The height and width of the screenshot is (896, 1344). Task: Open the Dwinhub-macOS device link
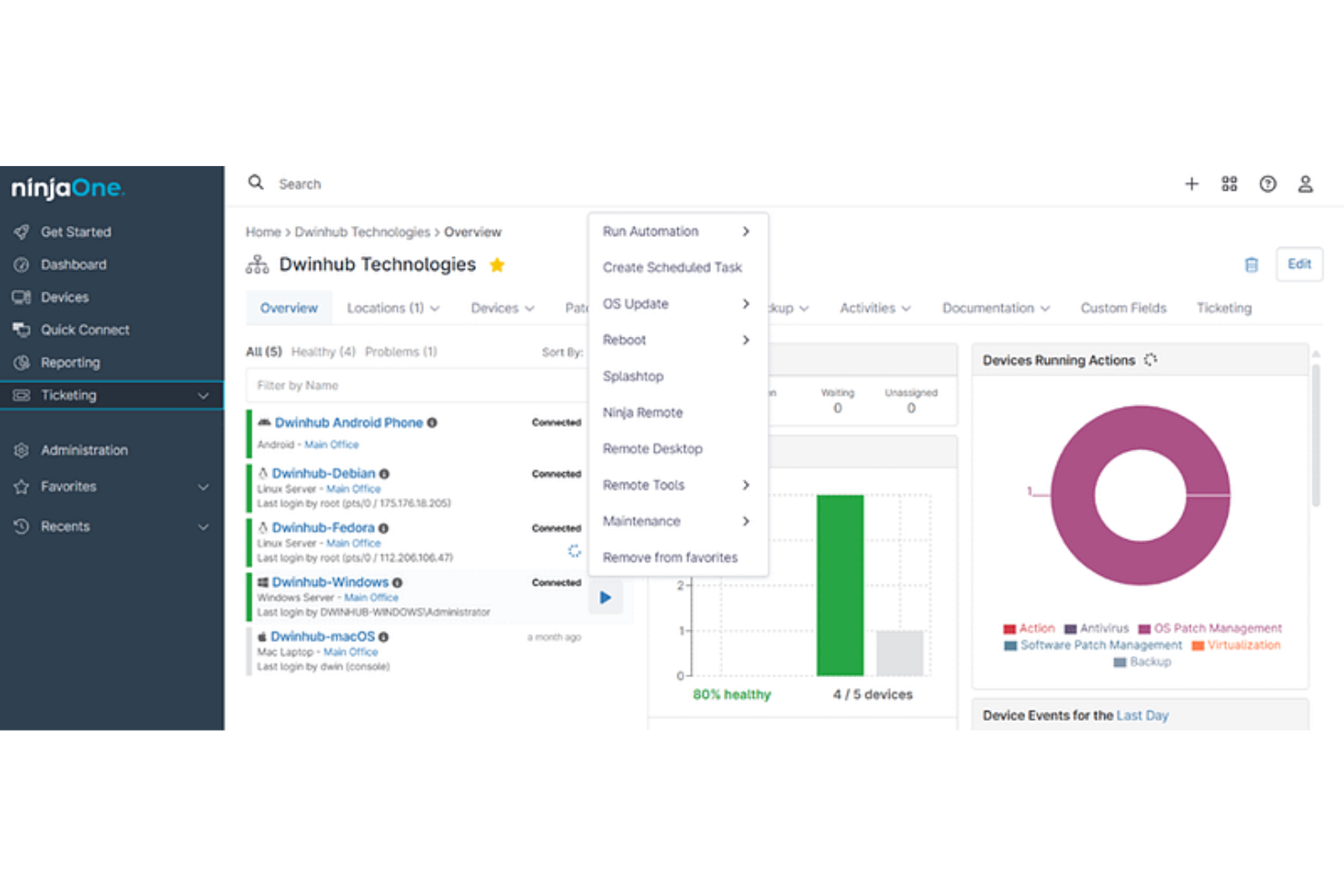click(322, 637)
